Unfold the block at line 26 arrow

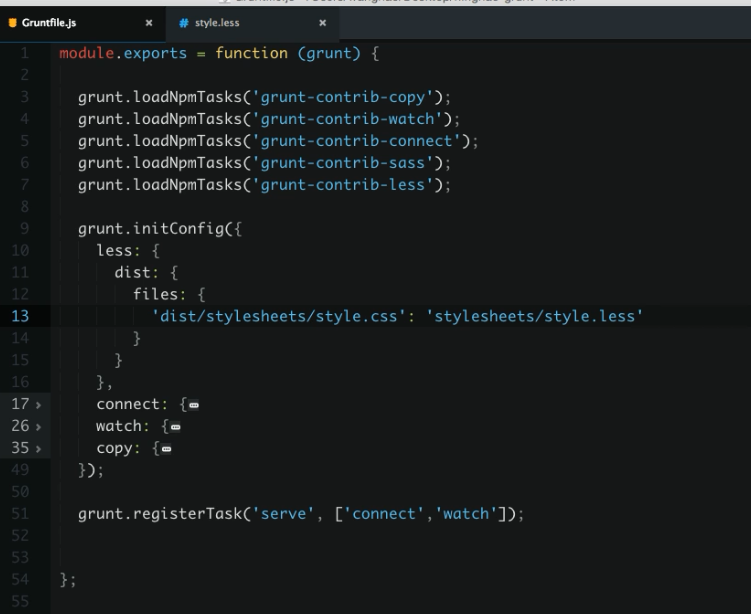pyautogui.click(x=39, y=427)
